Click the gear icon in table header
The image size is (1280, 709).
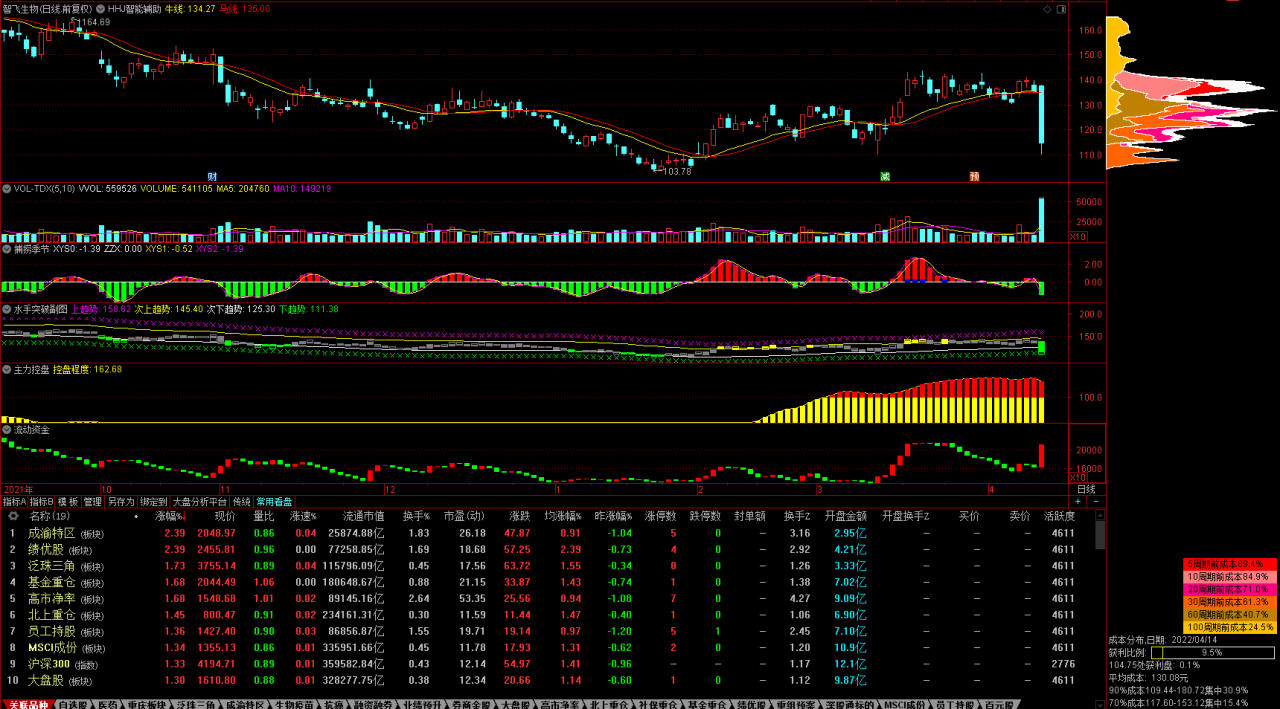(13, 517)
